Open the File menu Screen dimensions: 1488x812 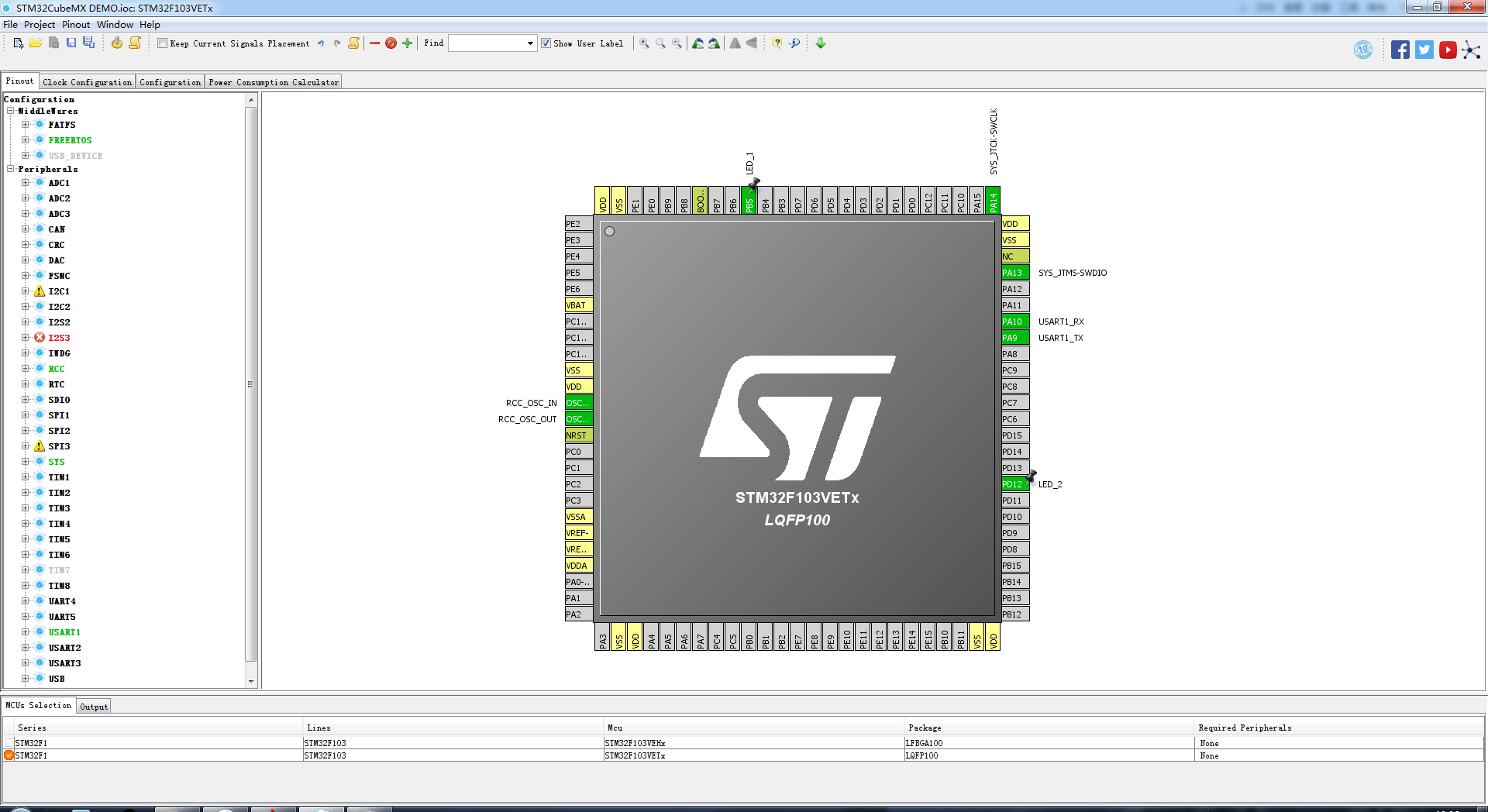[x=10, y=25]
